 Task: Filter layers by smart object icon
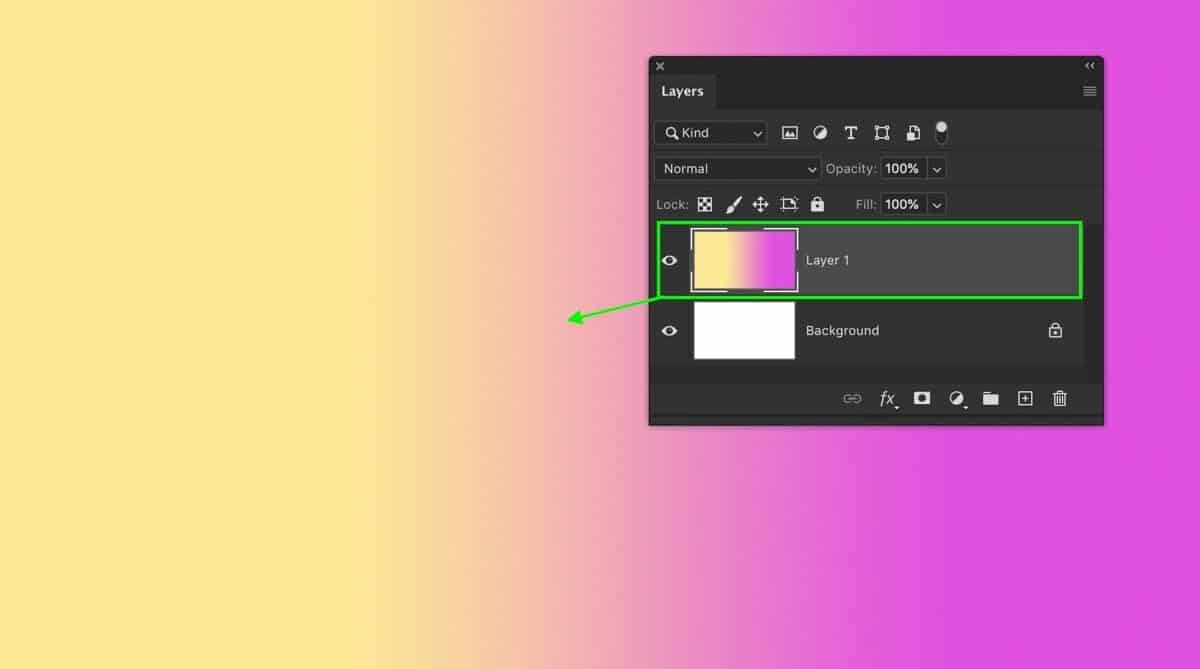click(913, 132)
